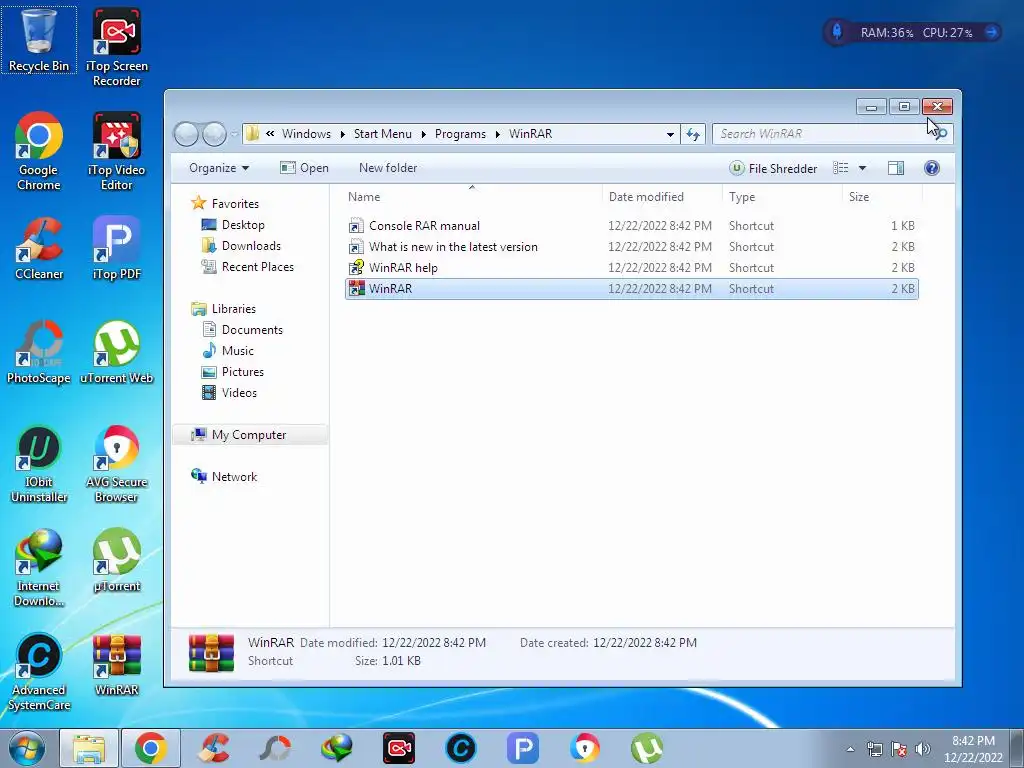Show hidden system tray icons arrow
The width and height of the screenshot is (1024, 768).
(x=850, y=749)
